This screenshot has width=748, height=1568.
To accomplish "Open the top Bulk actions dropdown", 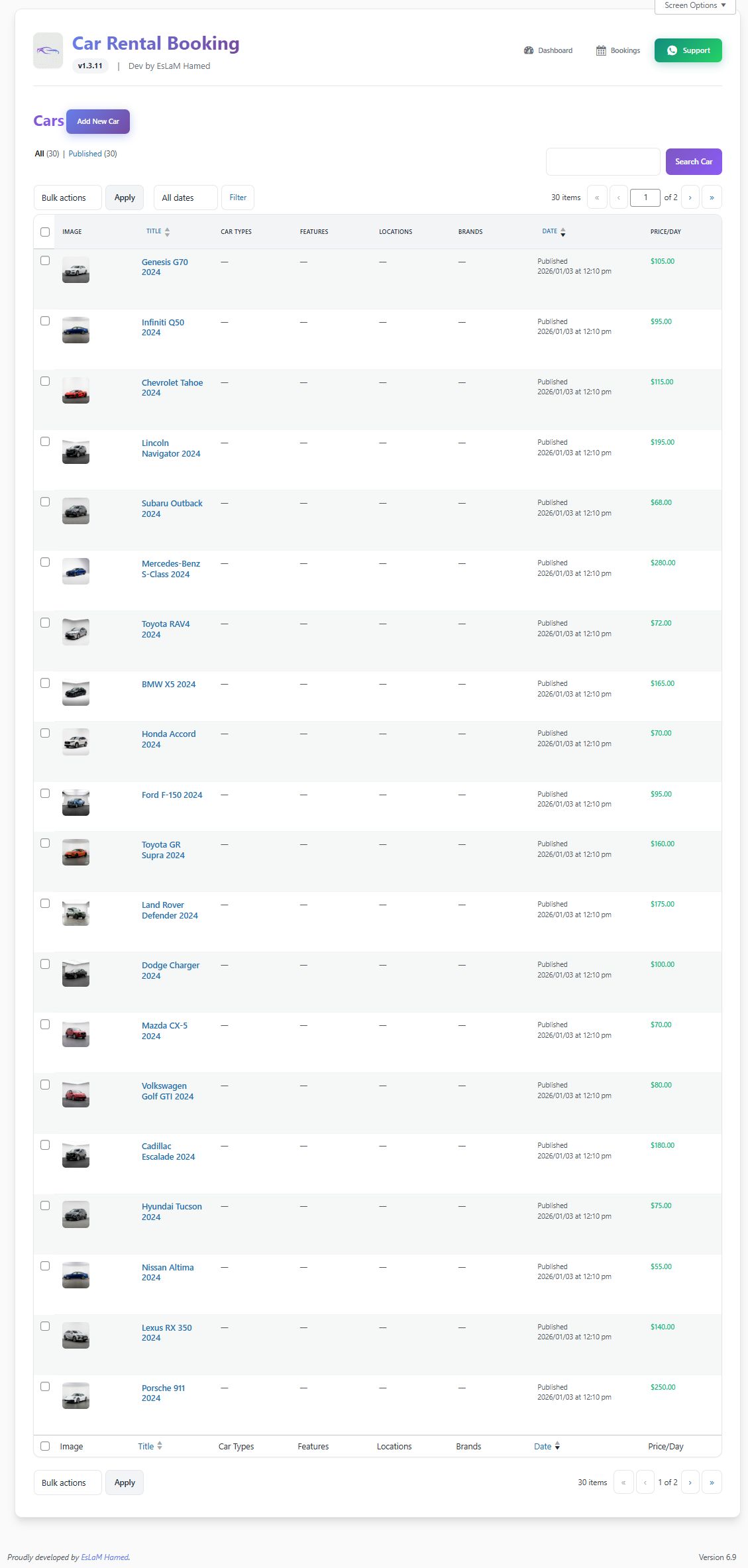I will pyautogui.click(x=68, y=197).
